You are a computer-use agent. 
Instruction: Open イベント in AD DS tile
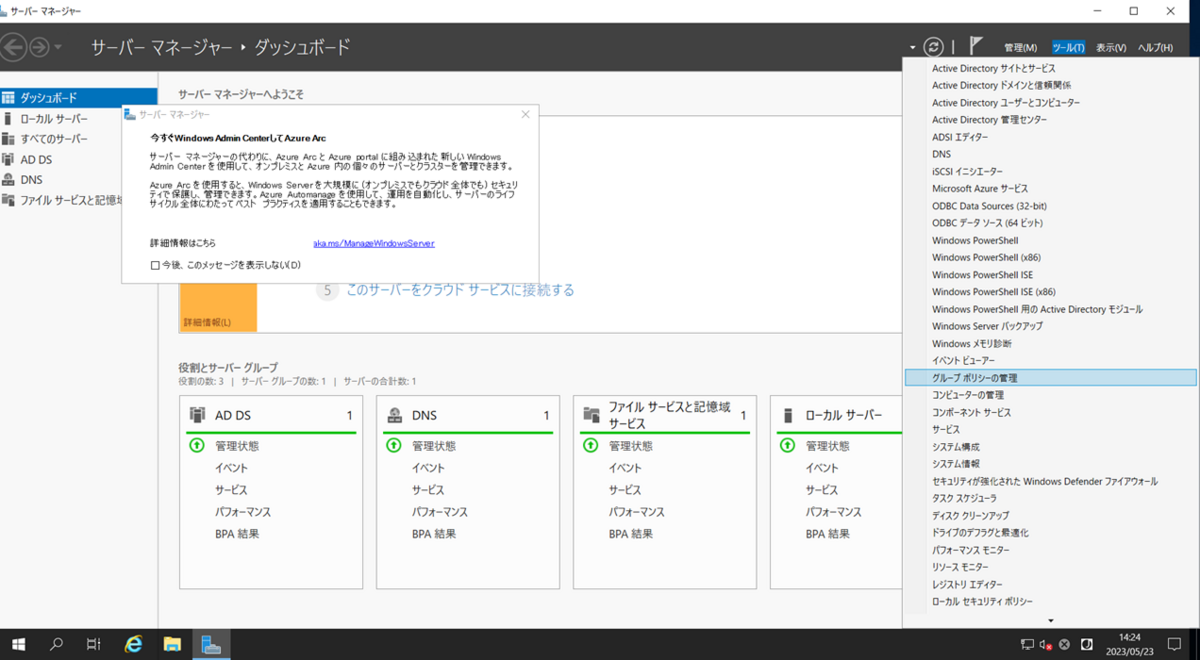[x=231, y=468]
